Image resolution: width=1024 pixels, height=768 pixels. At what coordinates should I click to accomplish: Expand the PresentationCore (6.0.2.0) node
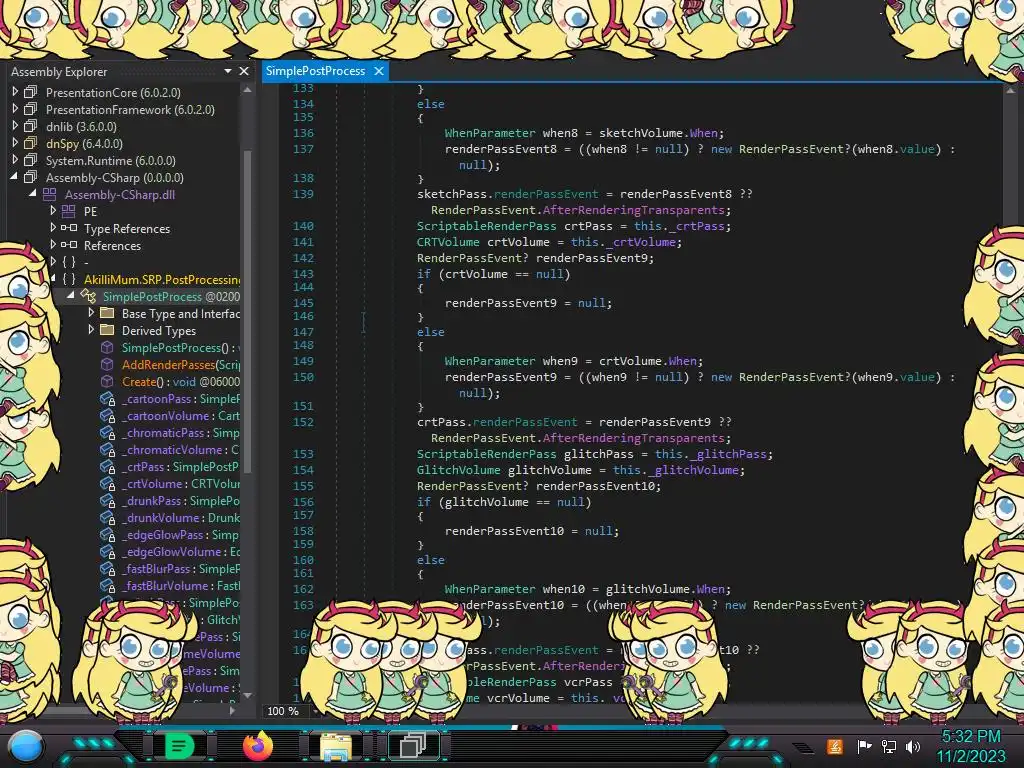tap(15, 92)
